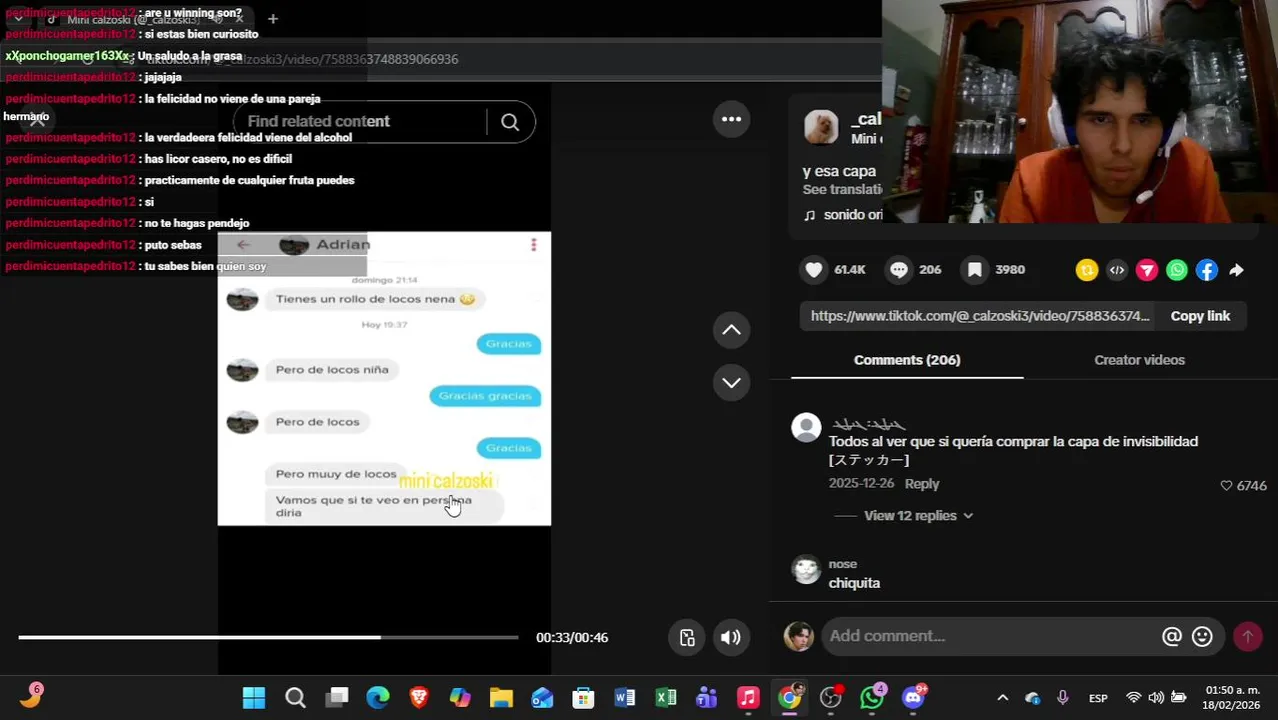Expand View 12 replies
Image resolution: width=1278 pixels, height=720 pixels.
point(918,516)
